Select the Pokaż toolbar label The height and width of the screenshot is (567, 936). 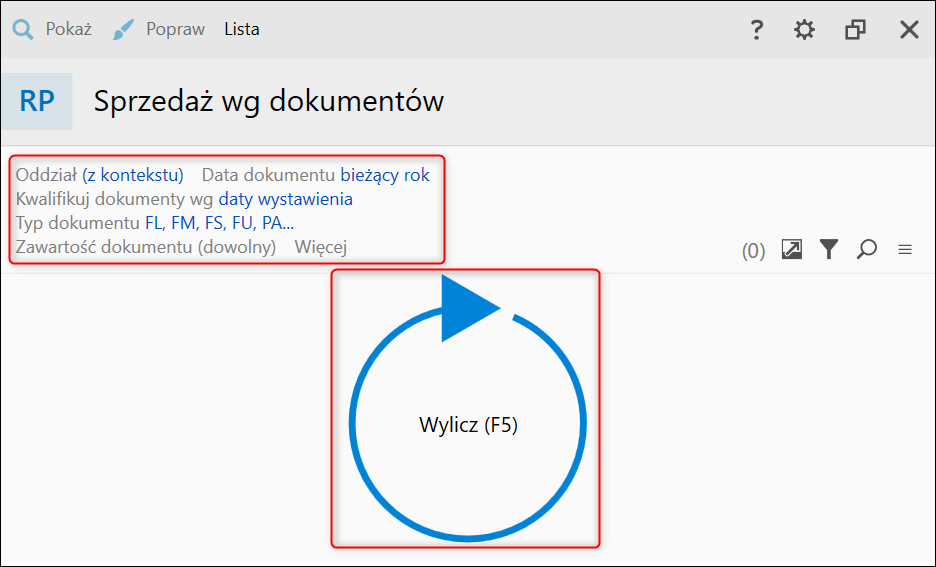click(x=69, y=29)
